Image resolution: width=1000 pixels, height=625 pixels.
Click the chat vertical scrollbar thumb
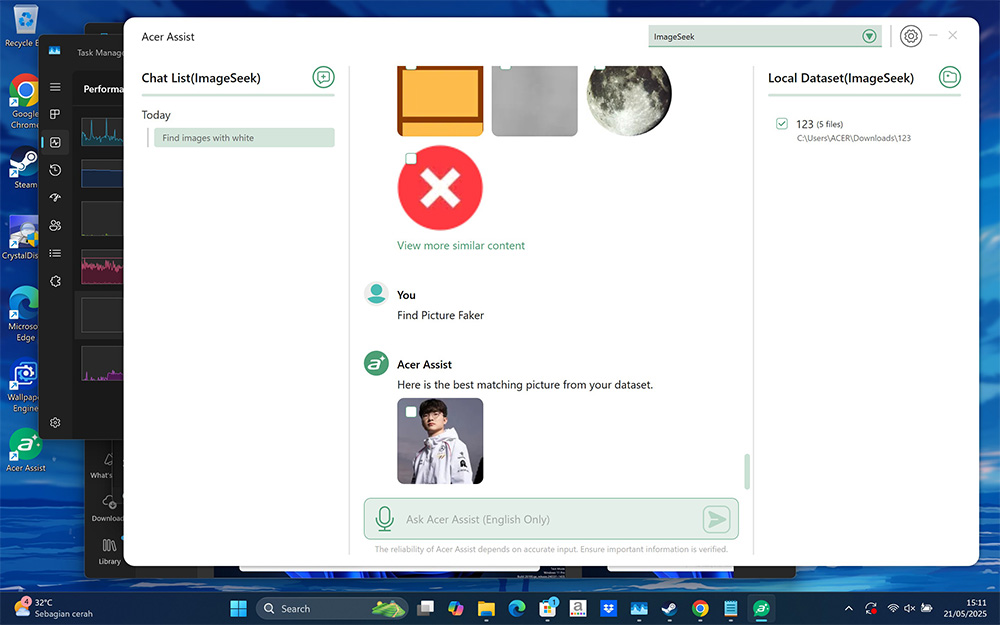(x=747, y=471)
